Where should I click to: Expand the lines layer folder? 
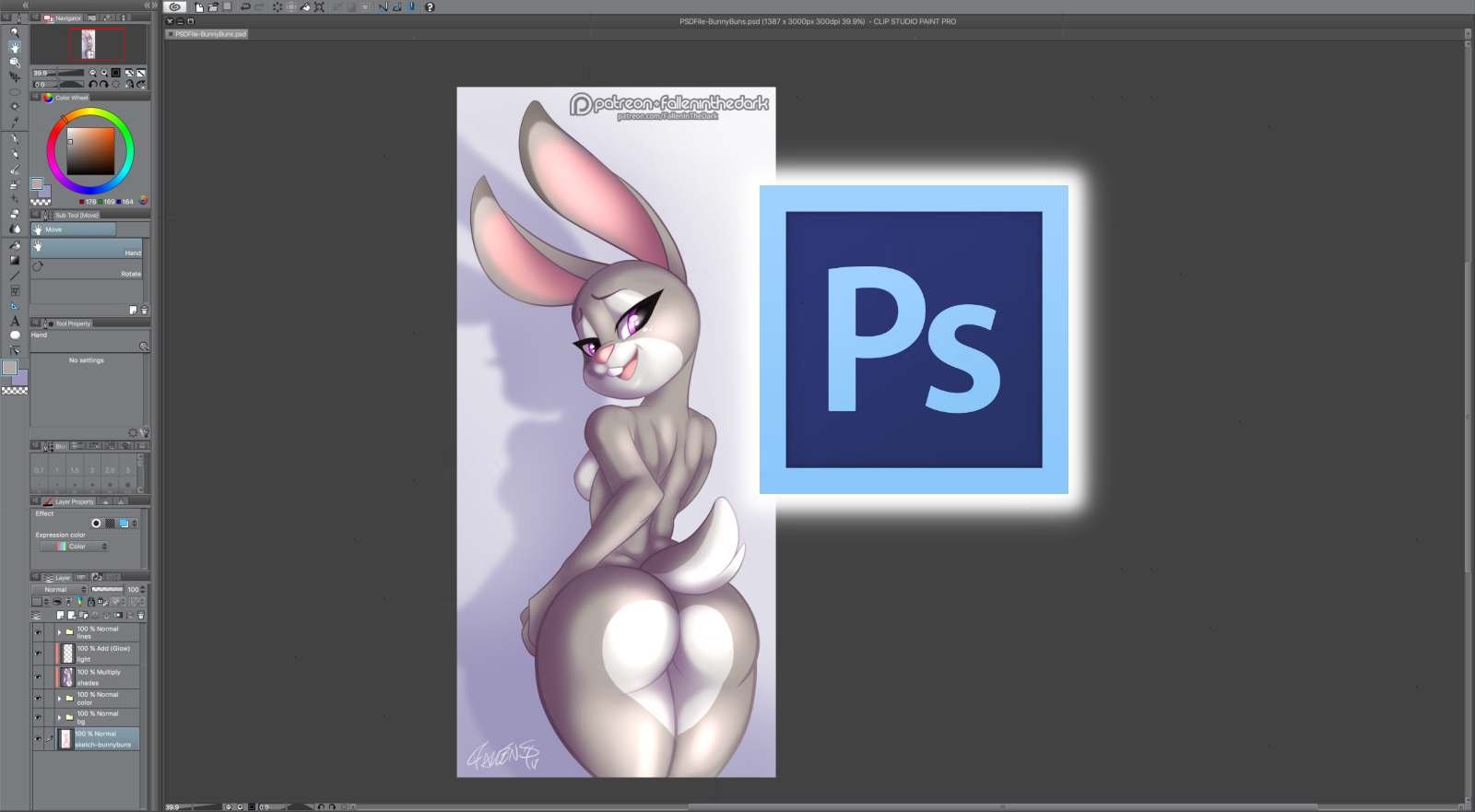59,632
